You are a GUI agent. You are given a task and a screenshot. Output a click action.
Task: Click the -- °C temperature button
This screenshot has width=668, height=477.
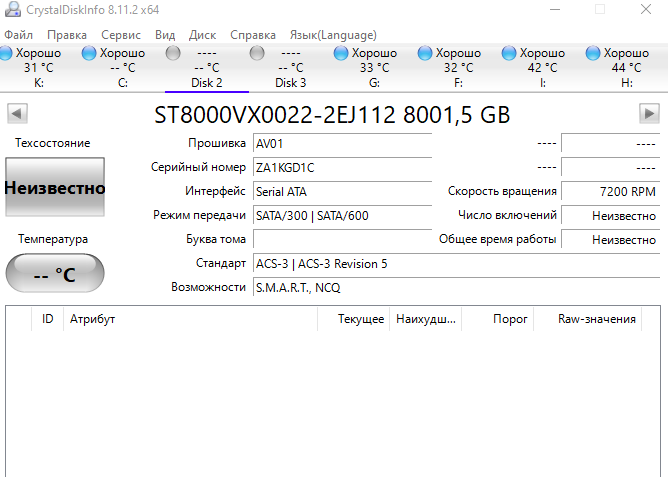[x=55, y=273]
